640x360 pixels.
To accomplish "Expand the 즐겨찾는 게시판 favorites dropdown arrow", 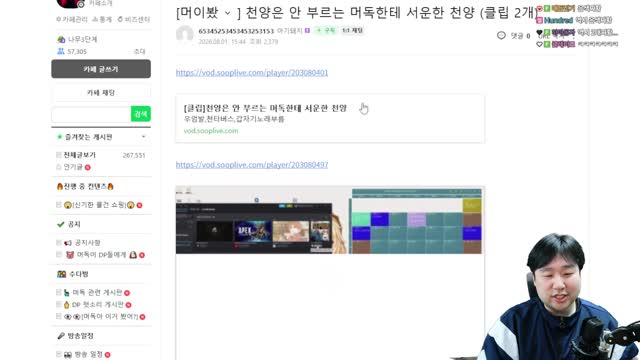I will click(x=144, y=137).
